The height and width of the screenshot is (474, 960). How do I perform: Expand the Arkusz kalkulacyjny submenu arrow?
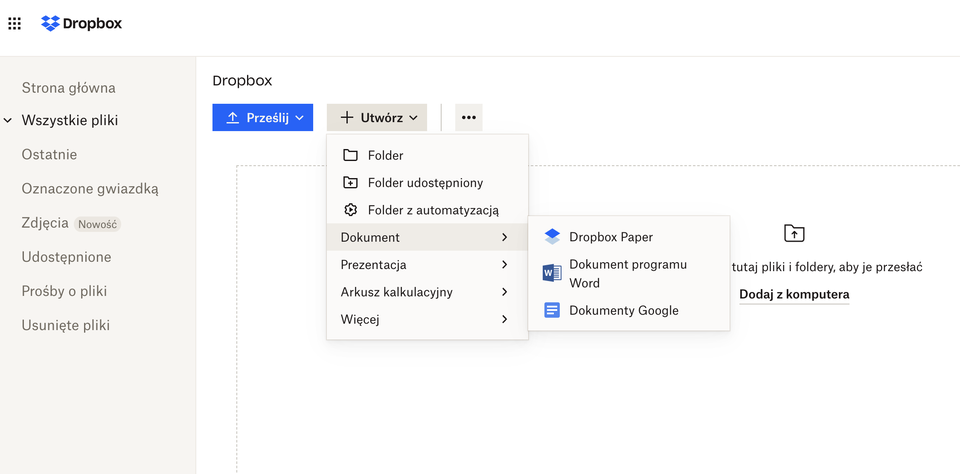504,292
